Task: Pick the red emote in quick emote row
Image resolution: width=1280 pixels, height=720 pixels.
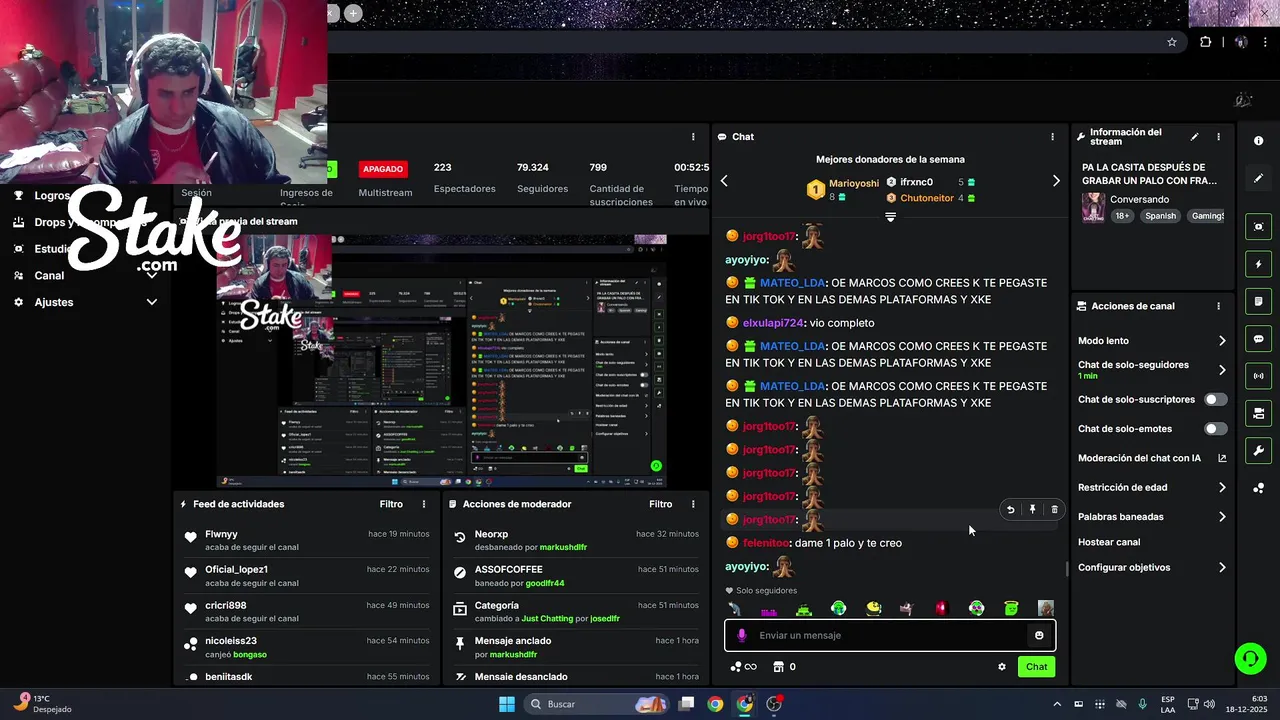Action: pyautogui.click(x=941, y=608)
